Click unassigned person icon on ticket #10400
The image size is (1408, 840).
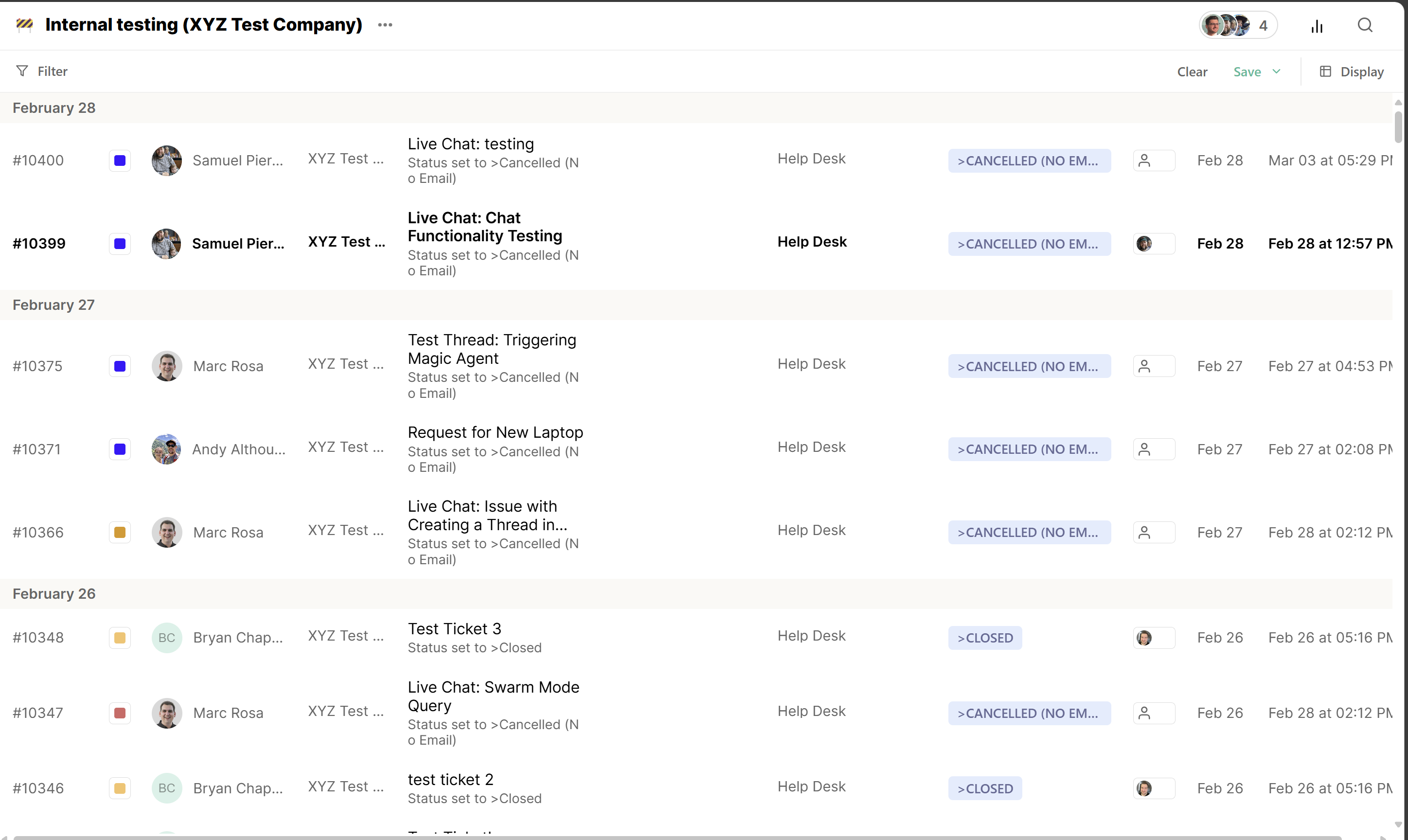coord(1144,161)
